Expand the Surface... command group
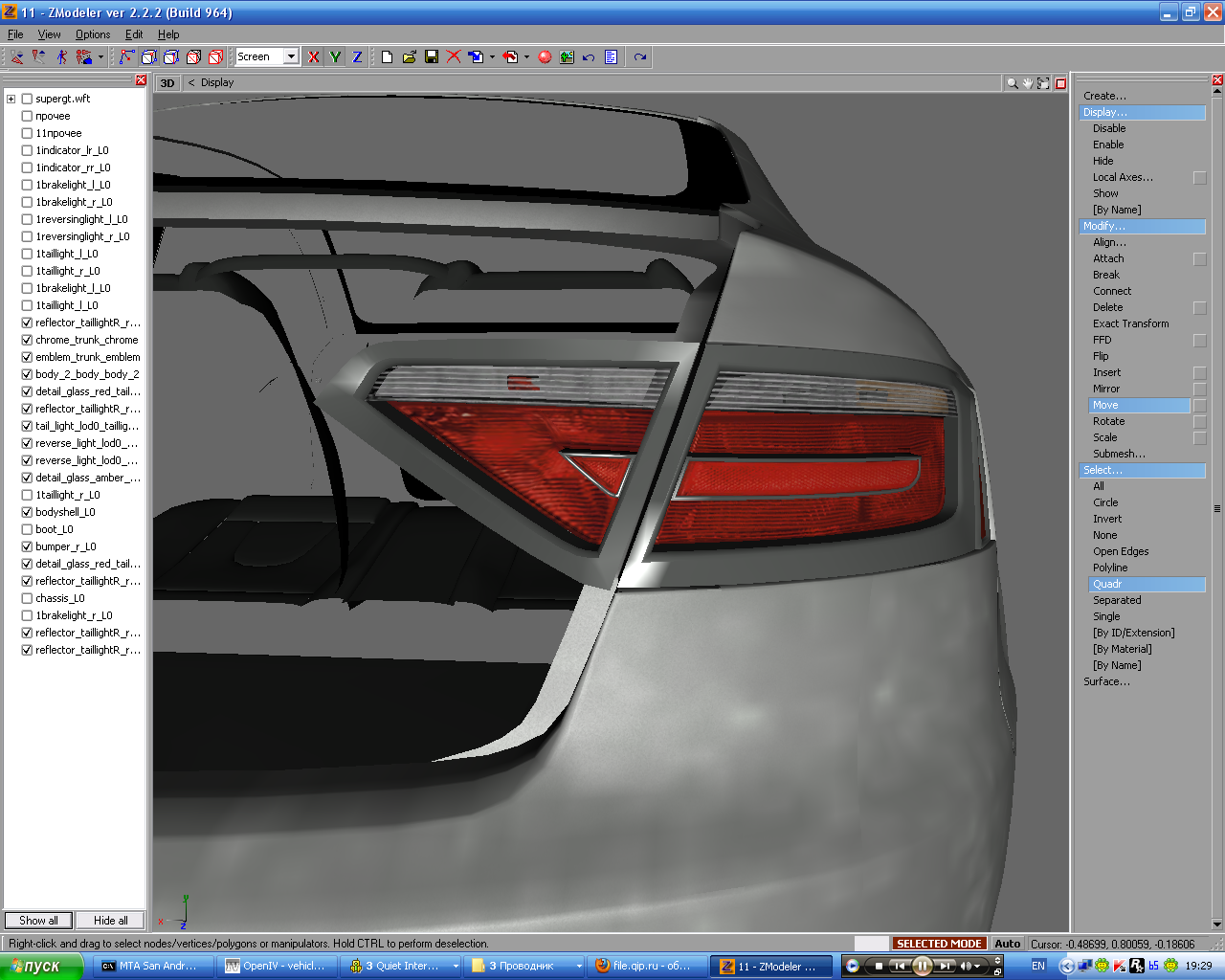This screenshot has height=980, width=1225. (1106, 681)
